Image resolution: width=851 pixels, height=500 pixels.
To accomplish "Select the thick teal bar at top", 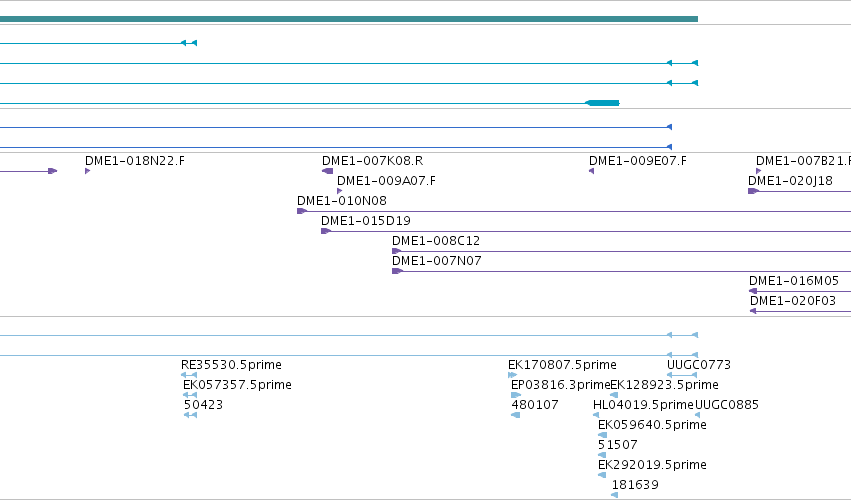I will click(349, 19).
